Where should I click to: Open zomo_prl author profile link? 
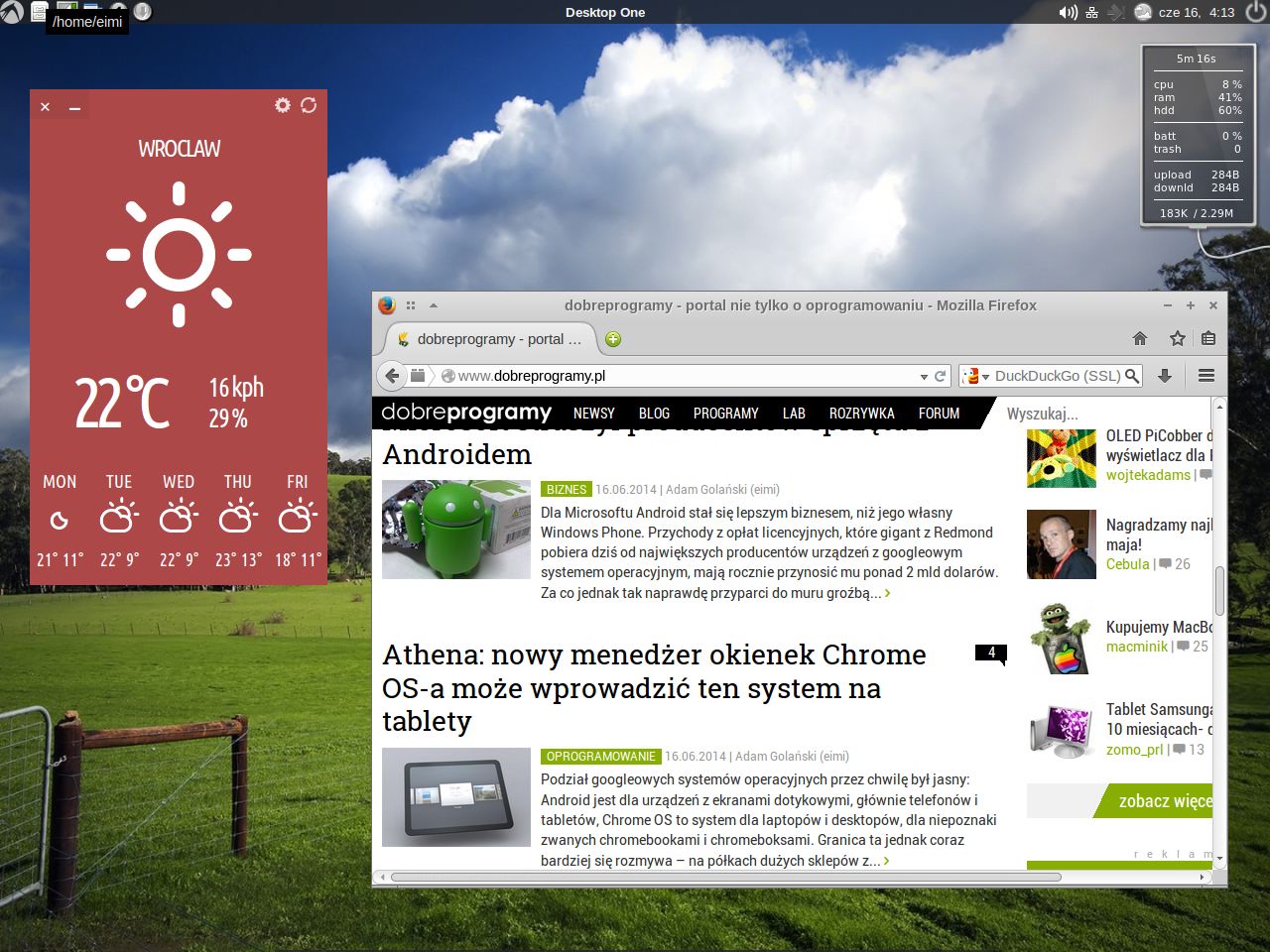[1134, 750]
